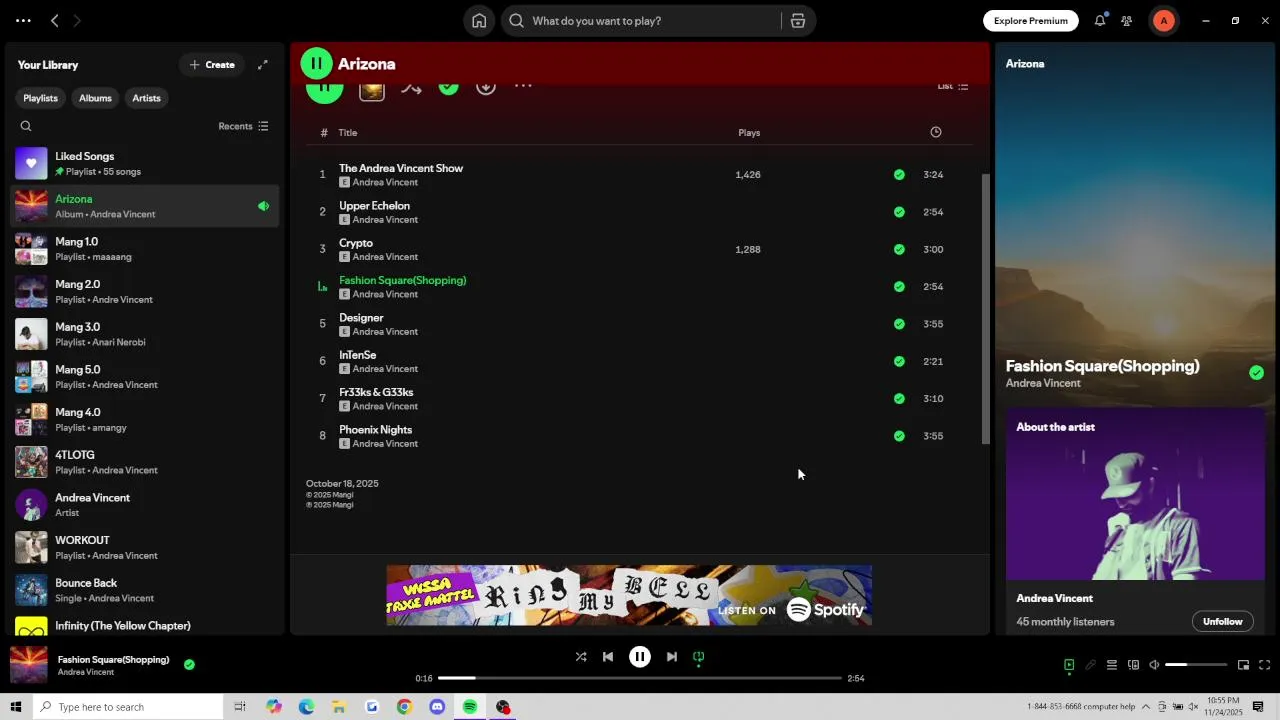The height and width of the screenshot is (720, 1280).
Task: Toggle saved check for Crypto
Action: 899,249
